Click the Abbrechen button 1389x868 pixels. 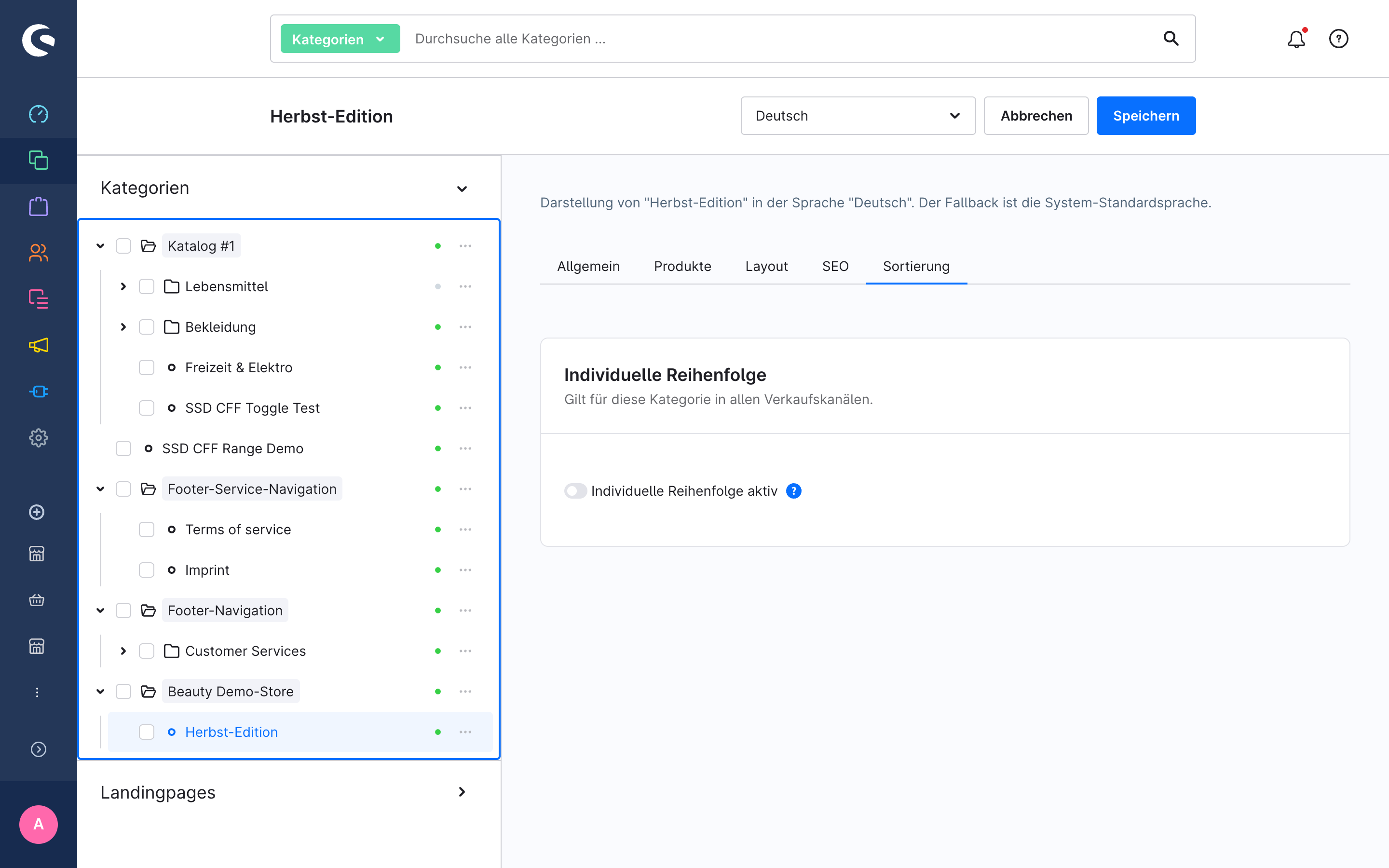click(x=1036, y=116)
